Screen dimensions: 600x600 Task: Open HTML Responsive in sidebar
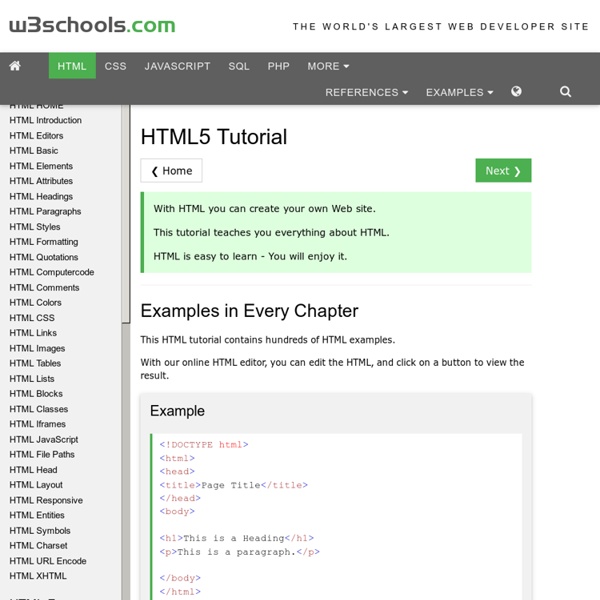(46, 500)
